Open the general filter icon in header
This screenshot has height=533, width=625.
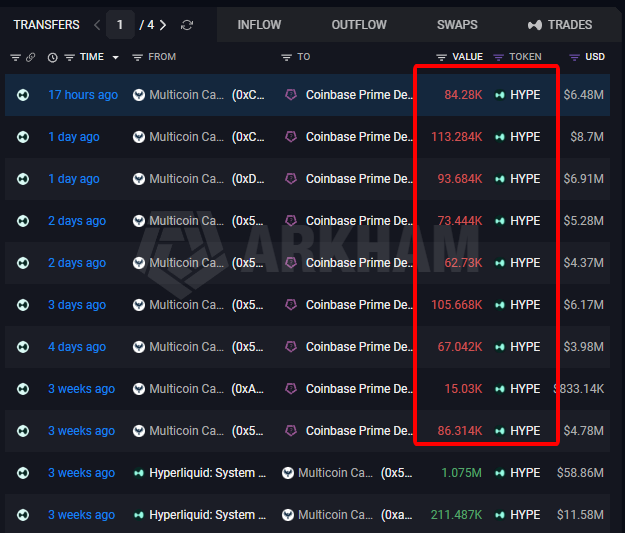click(x=16, y=57)
